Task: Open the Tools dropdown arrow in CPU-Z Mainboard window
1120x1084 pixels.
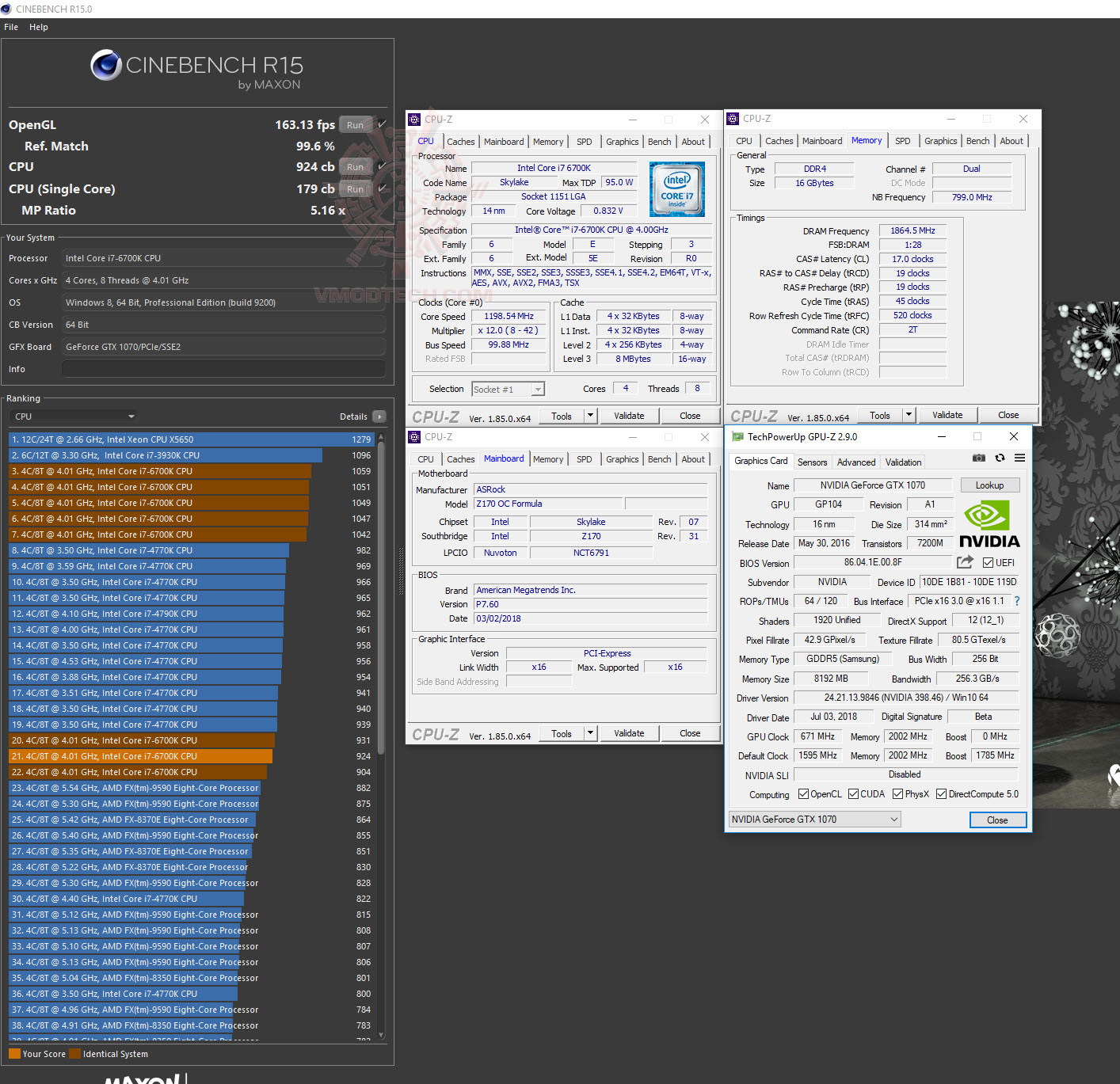Action: tap(590, 733)
